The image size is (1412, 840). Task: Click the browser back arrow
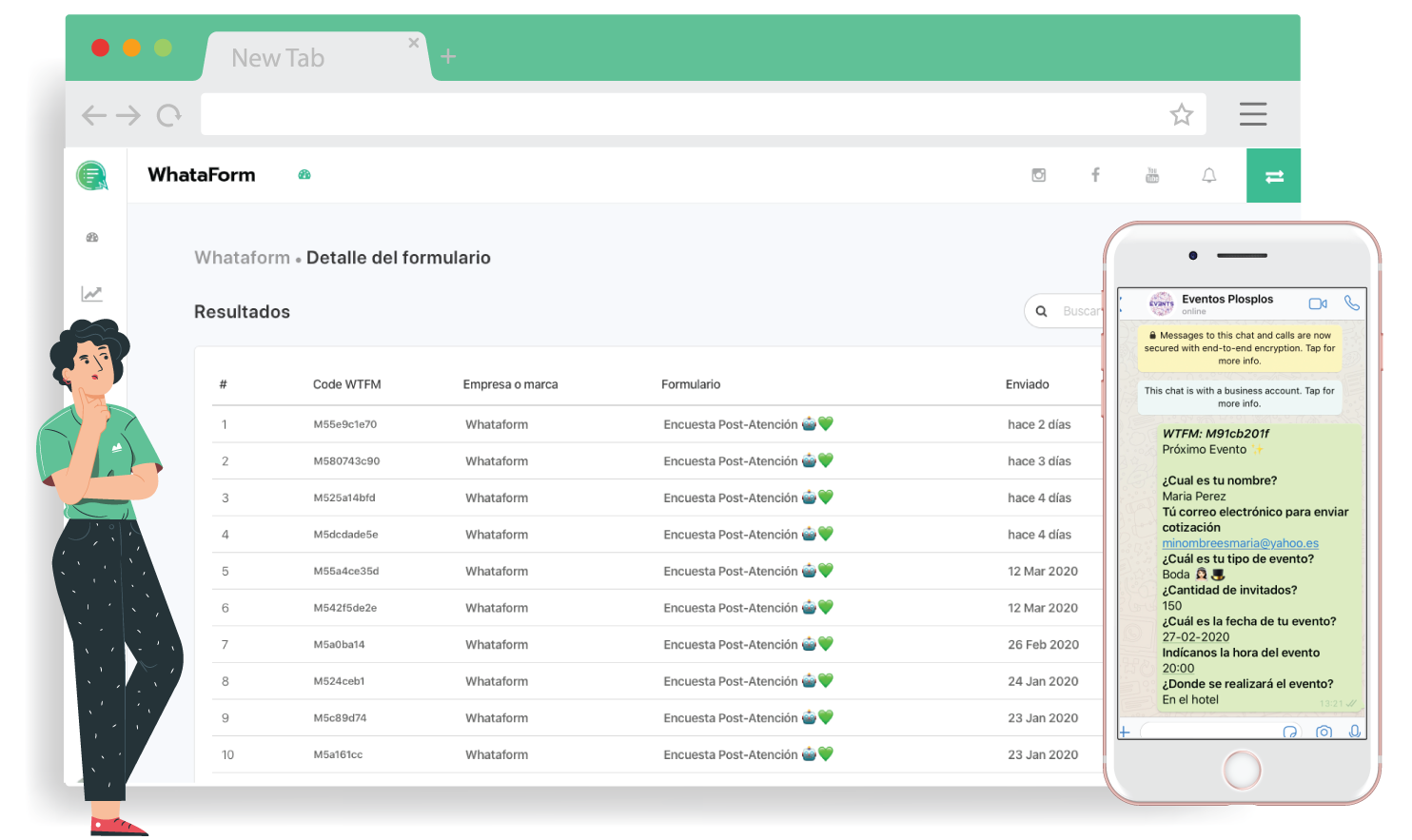tap(93, 116)
